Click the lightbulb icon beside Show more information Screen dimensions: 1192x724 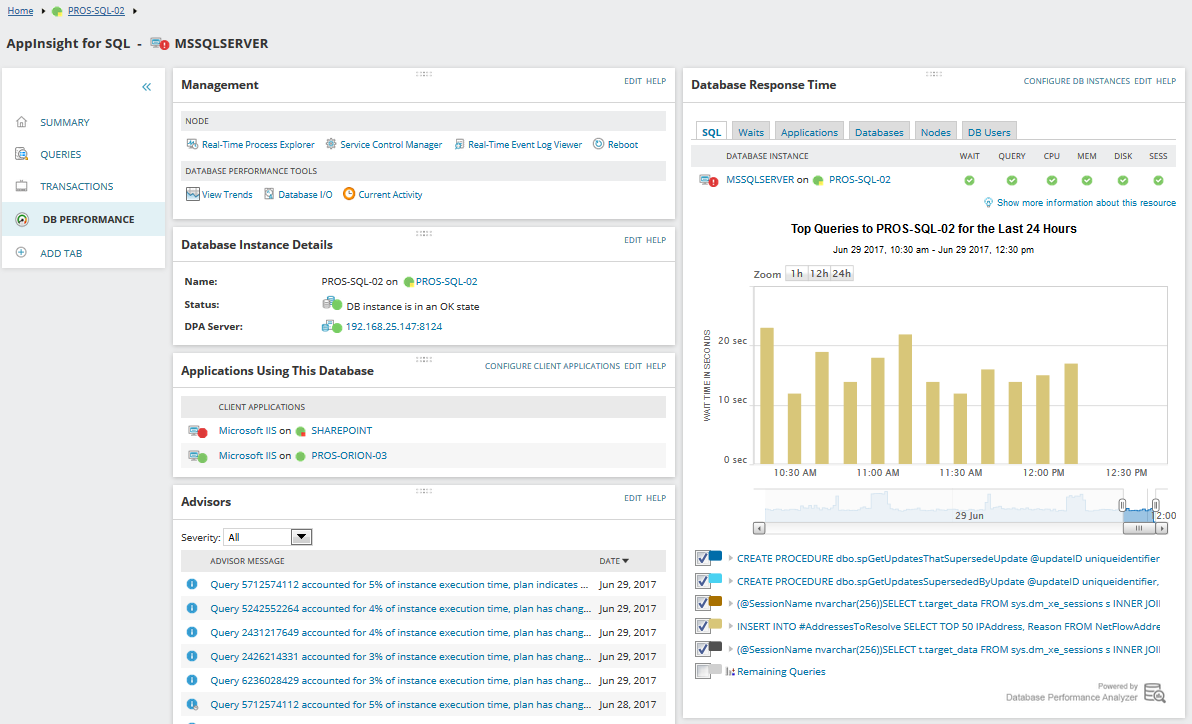click(x=988, y=202)
